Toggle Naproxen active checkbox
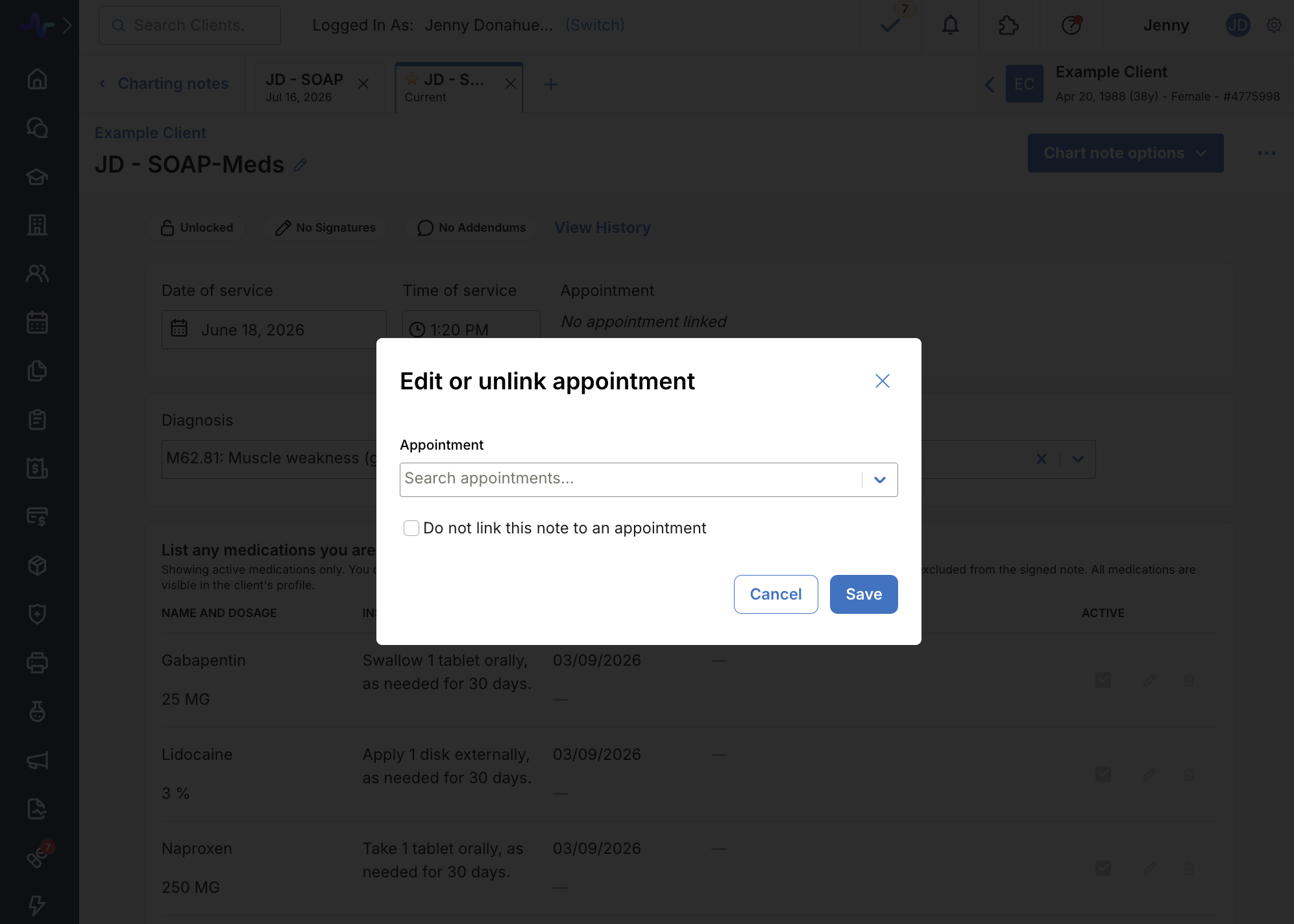The image size is (1294, 924). [1103, 868]
